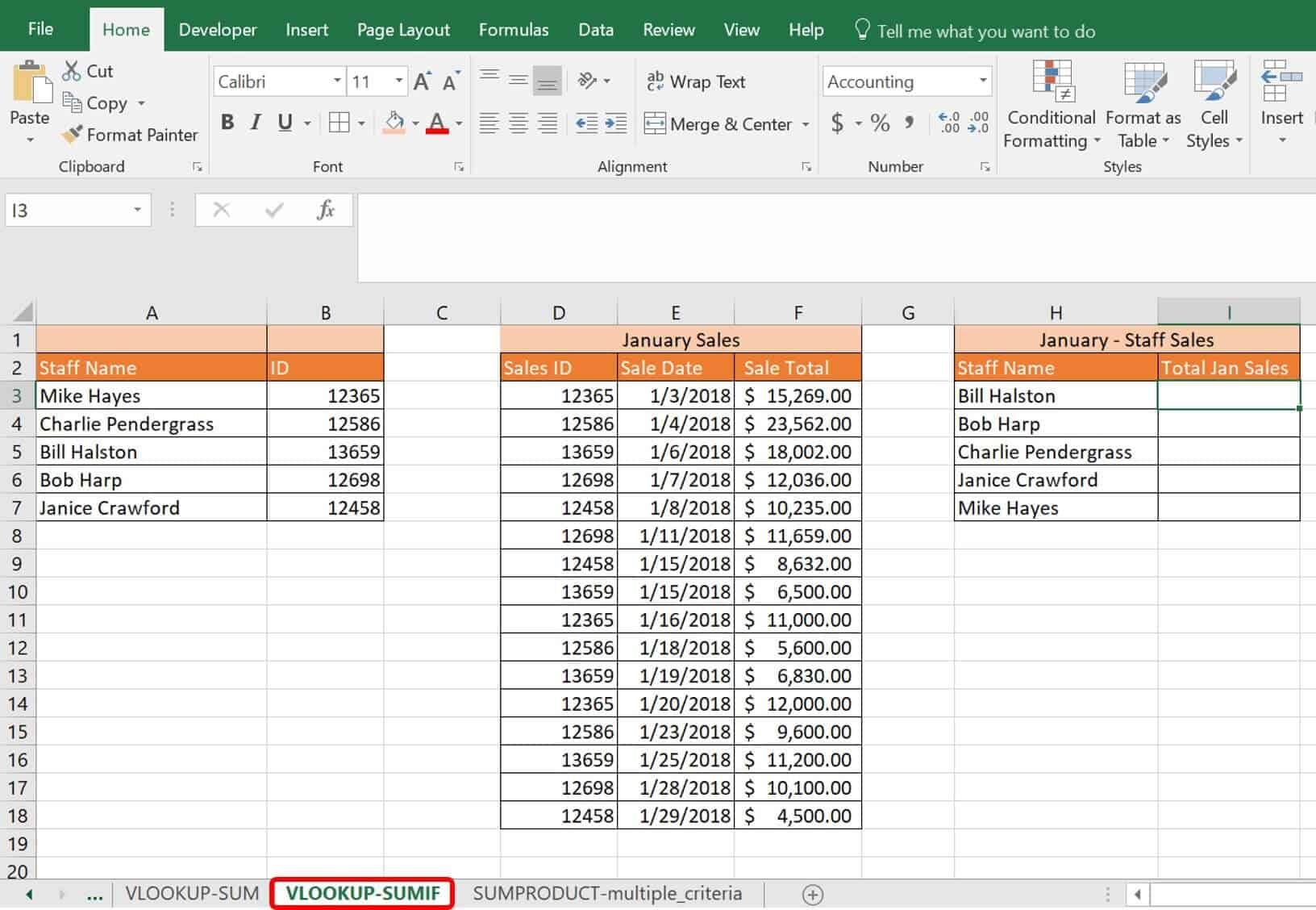
Task: Apply Percent Style to selection
Action: click(x=881, y=123)
